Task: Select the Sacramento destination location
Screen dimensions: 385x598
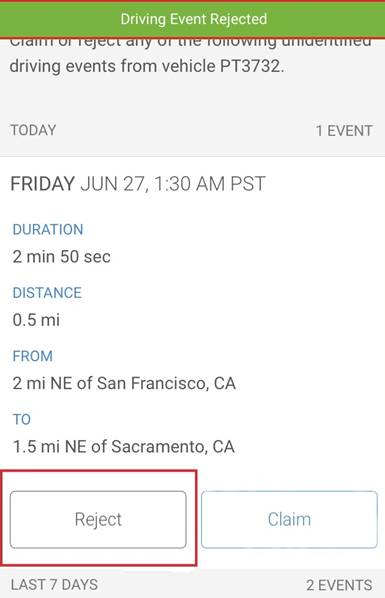Action: tap(124, 446)
